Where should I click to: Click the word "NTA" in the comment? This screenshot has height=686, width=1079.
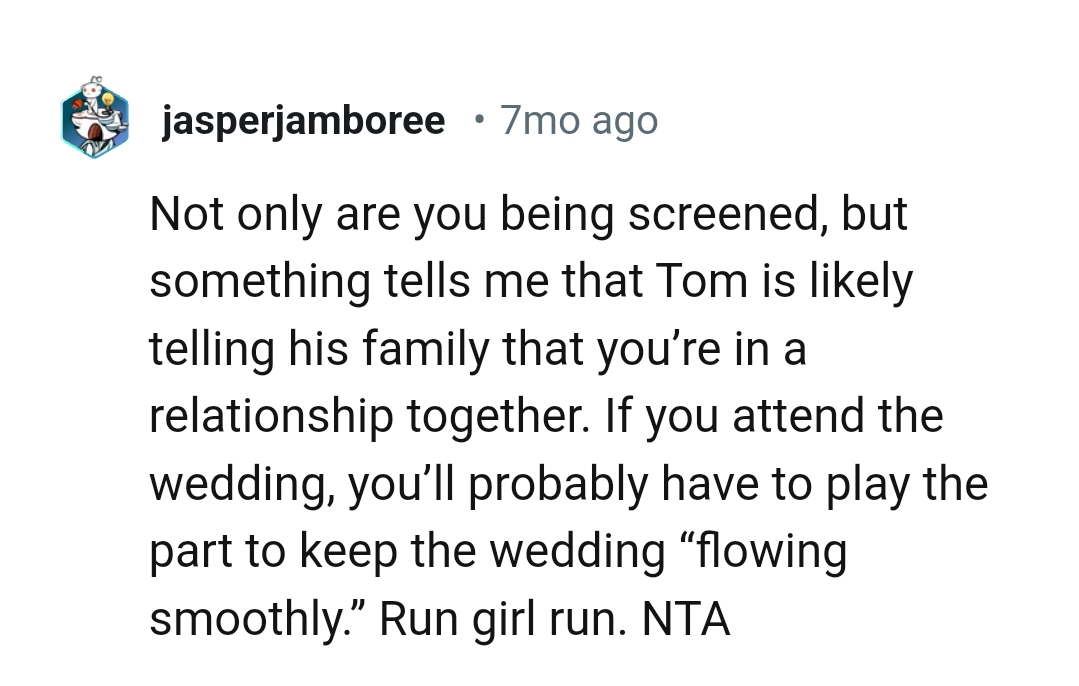(x=686, y=620)
